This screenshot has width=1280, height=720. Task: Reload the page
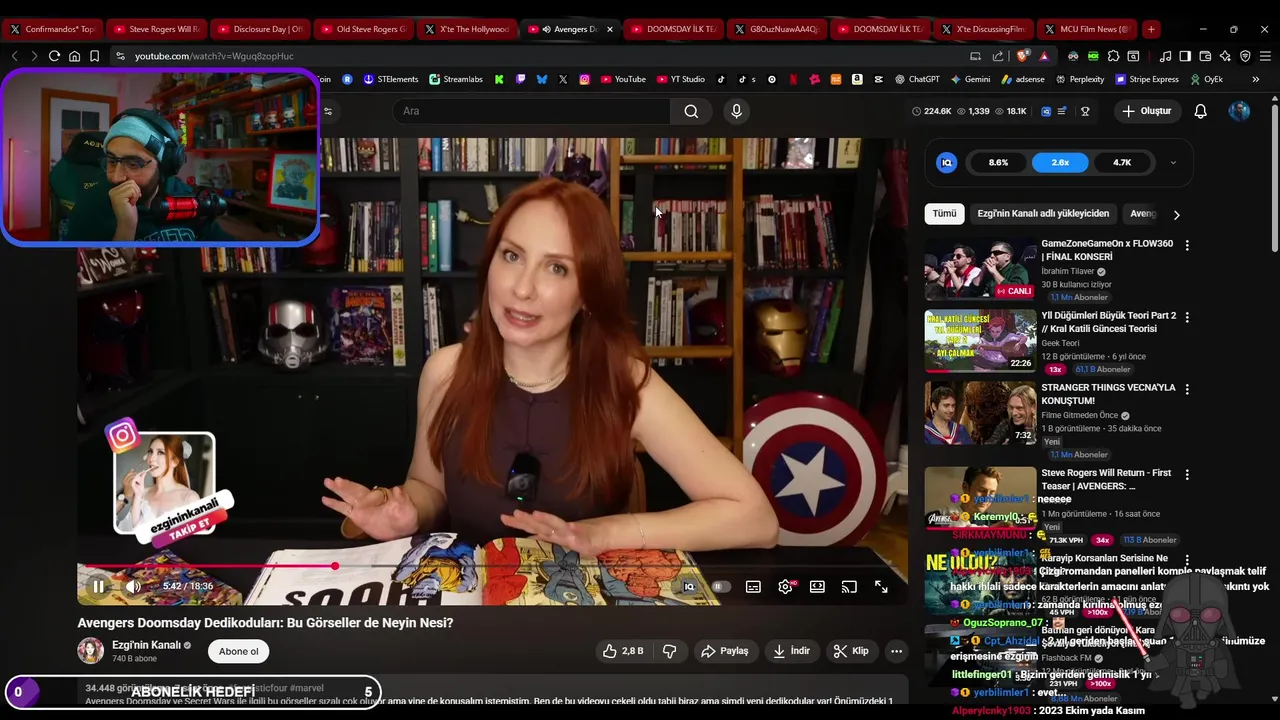click(54, 56)
